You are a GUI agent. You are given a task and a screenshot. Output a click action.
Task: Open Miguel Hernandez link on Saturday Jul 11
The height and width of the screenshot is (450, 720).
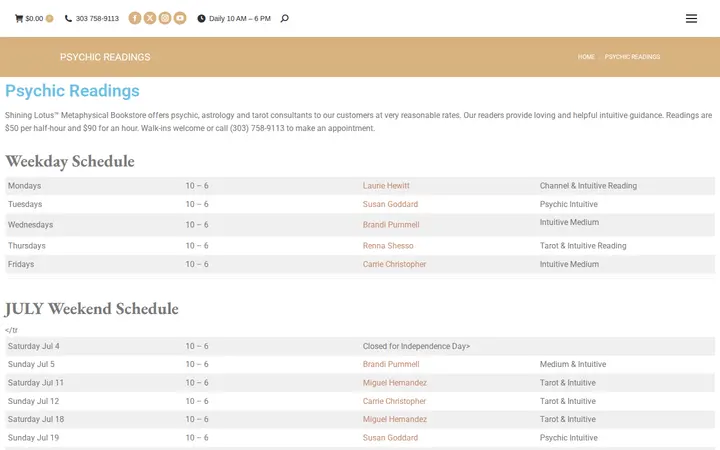395,382
